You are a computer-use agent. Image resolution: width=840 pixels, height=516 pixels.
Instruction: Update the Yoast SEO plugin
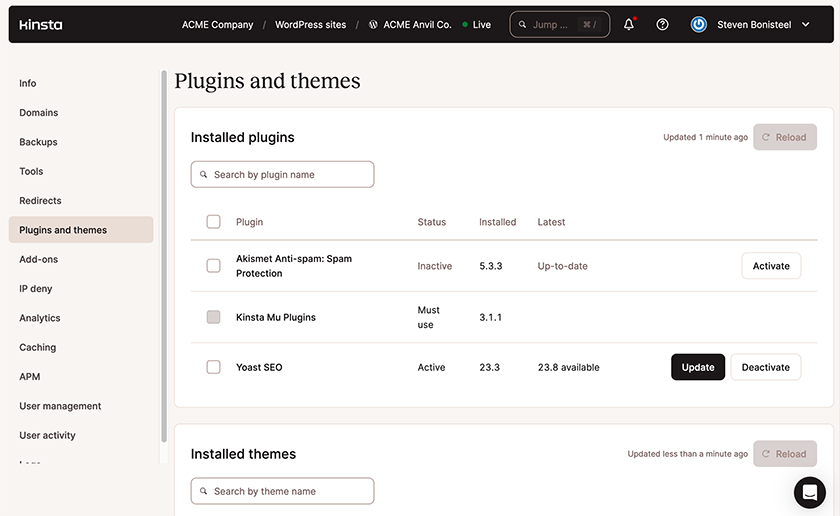[697, 367]
